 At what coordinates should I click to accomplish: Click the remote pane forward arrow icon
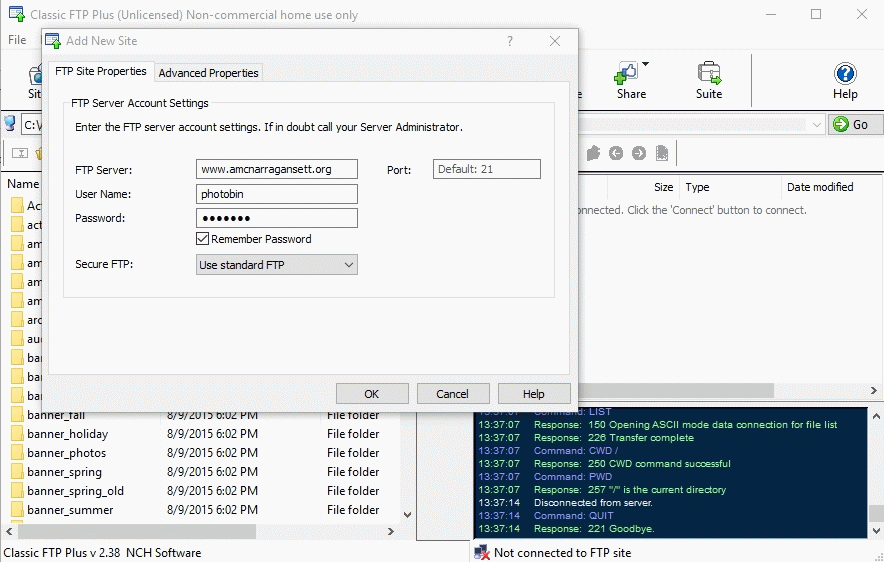click(638, 153)
